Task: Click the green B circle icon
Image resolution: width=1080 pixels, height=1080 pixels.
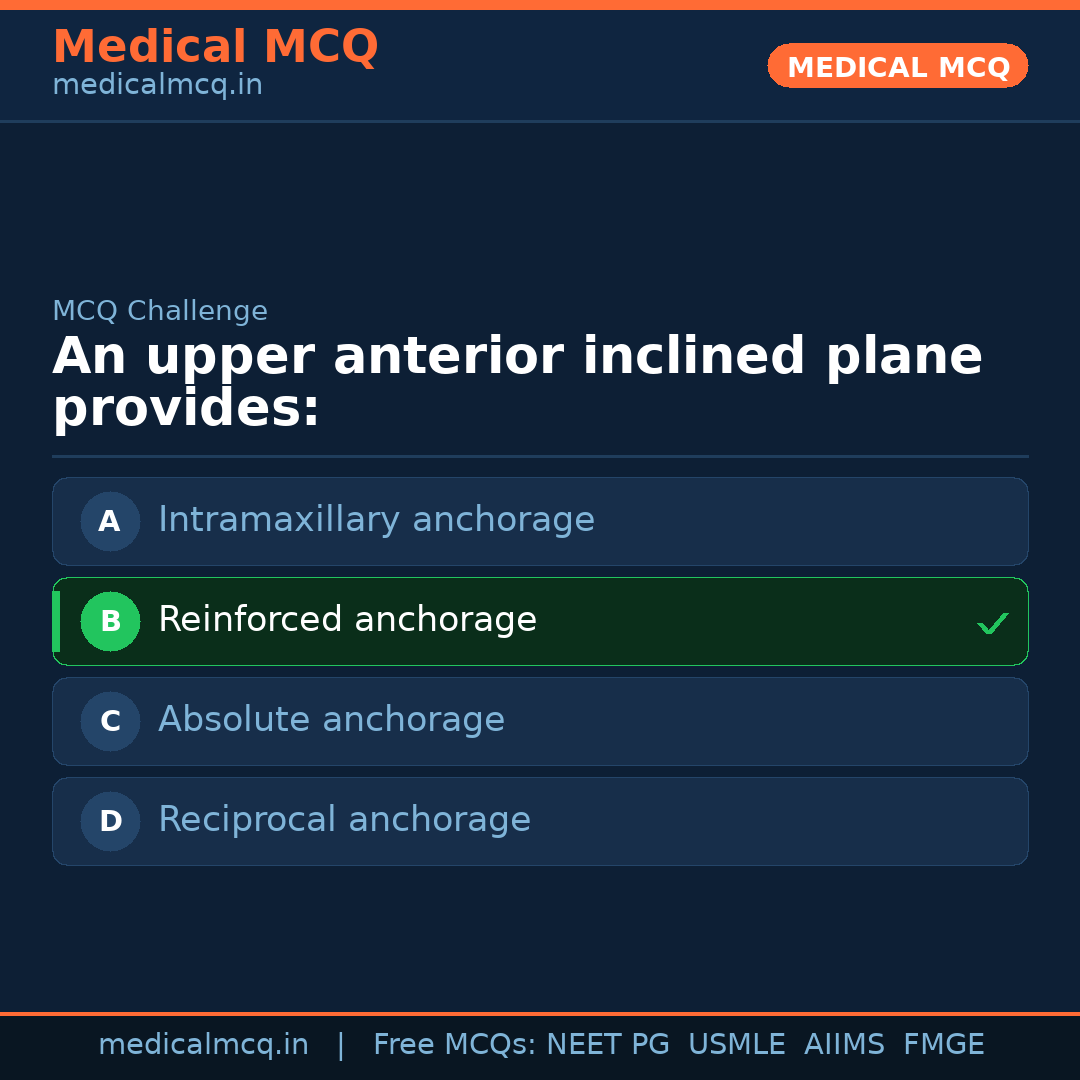Action: [x=110, y=621]
